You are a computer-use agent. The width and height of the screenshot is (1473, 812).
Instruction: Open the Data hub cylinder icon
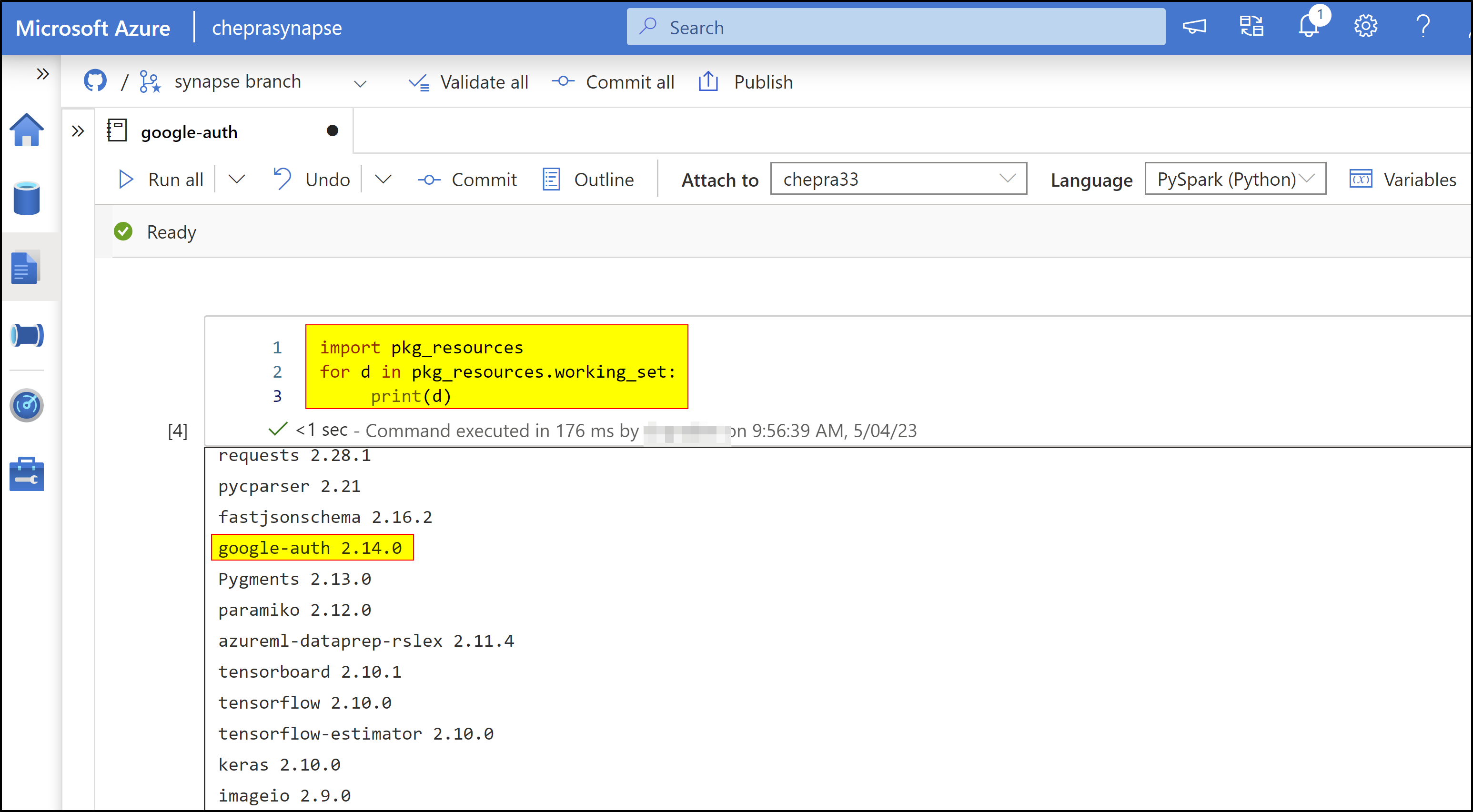pyautogui.click(x=26, y=198)
